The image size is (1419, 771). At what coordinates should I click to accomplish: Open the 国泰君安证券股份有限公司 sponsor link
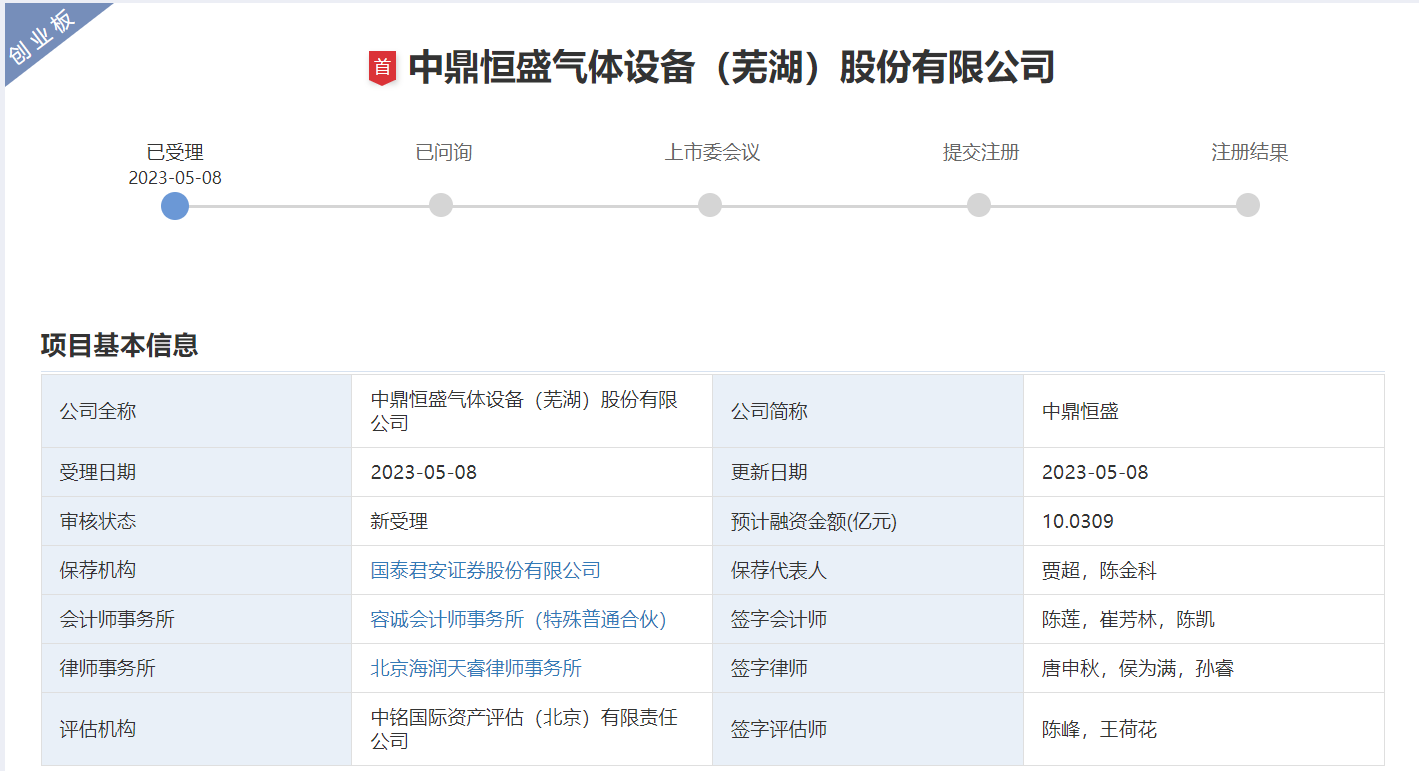(x=486, y=571)
